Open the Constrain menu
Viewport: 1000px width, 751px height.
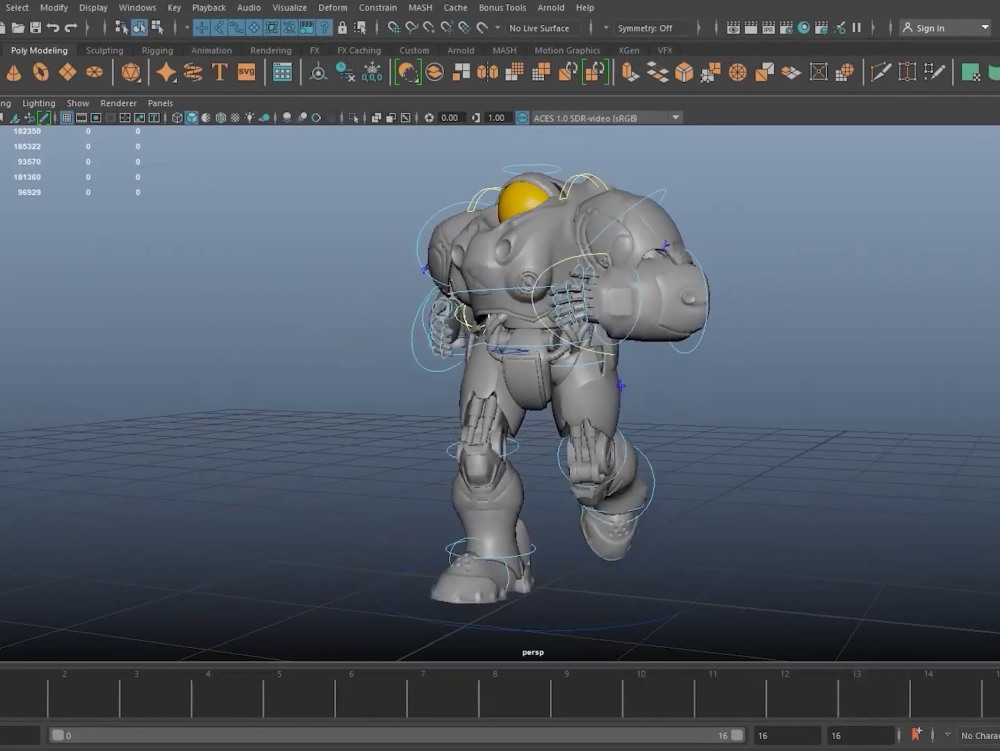coord(378,8)
